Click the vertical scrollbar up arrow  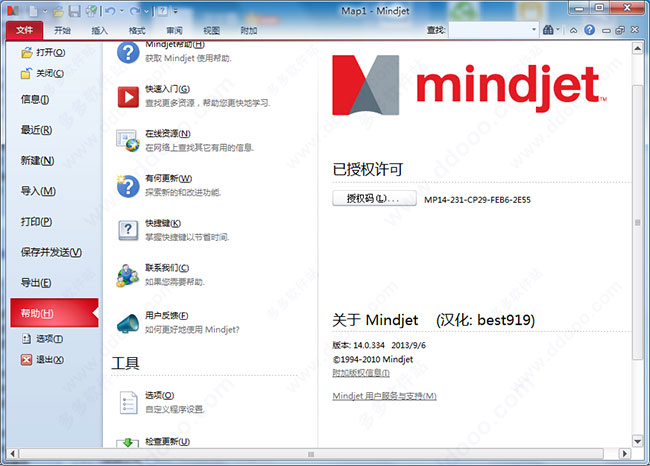(638, 49)
